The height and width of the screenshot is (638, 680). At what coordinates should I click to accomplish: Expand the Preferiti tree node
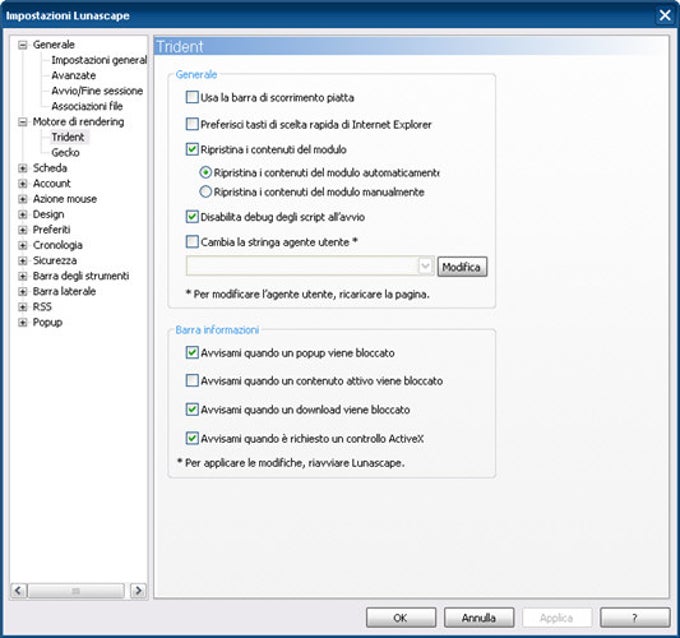(23, 230)
